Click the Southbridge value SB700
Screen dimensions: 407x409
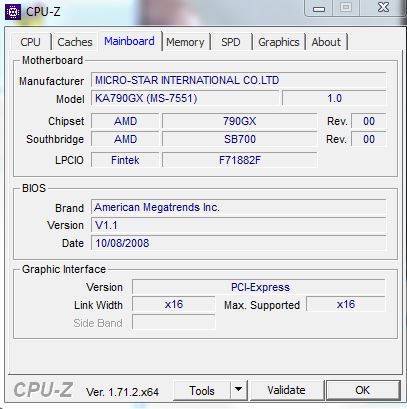click(x=240, y=139)
